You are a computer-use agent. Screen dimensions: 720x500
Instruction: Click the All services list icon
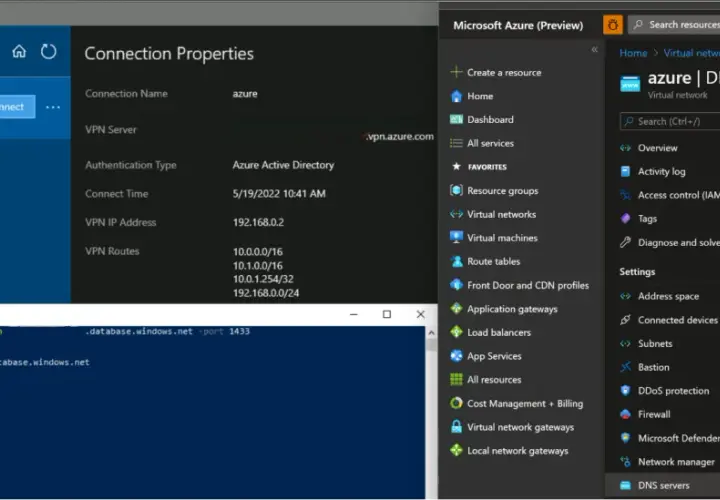point(456,143)
